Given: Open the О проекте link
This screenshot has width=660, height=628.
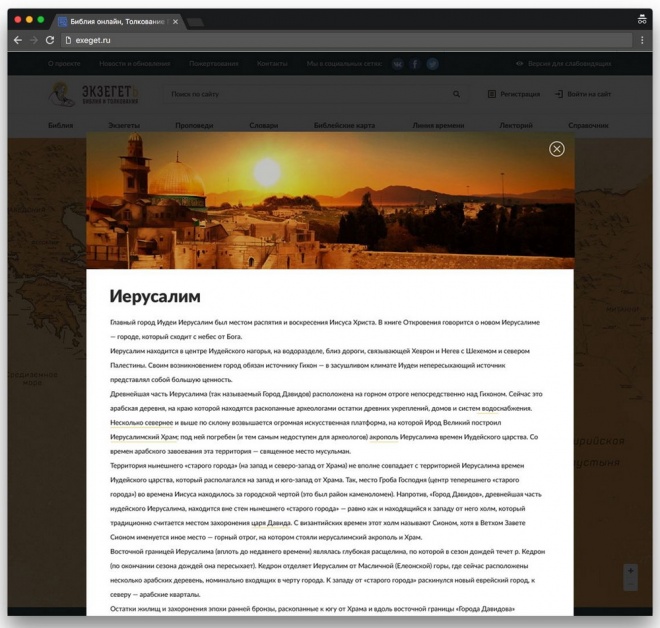Looking at the screenshot, I should [64, 64].
